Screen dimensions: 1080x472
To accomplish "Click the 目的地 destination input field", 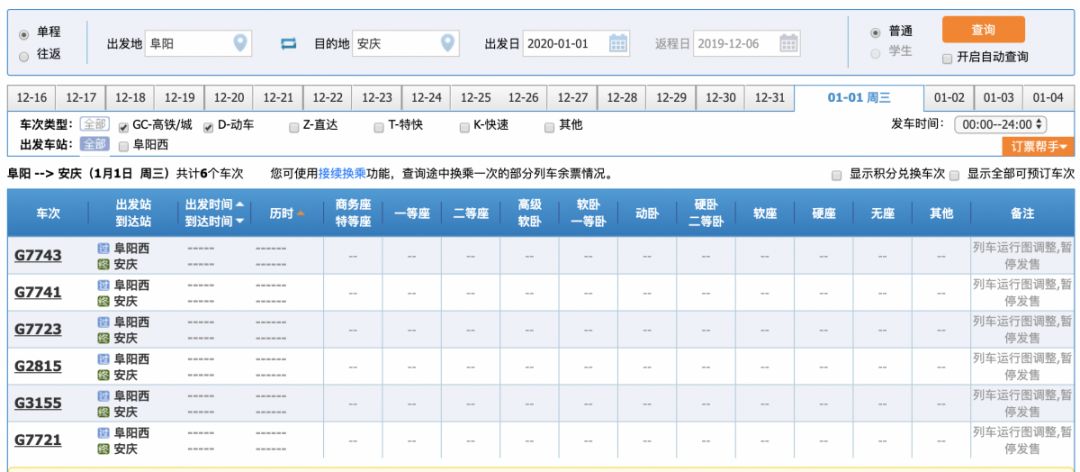I will pos(394,44).
